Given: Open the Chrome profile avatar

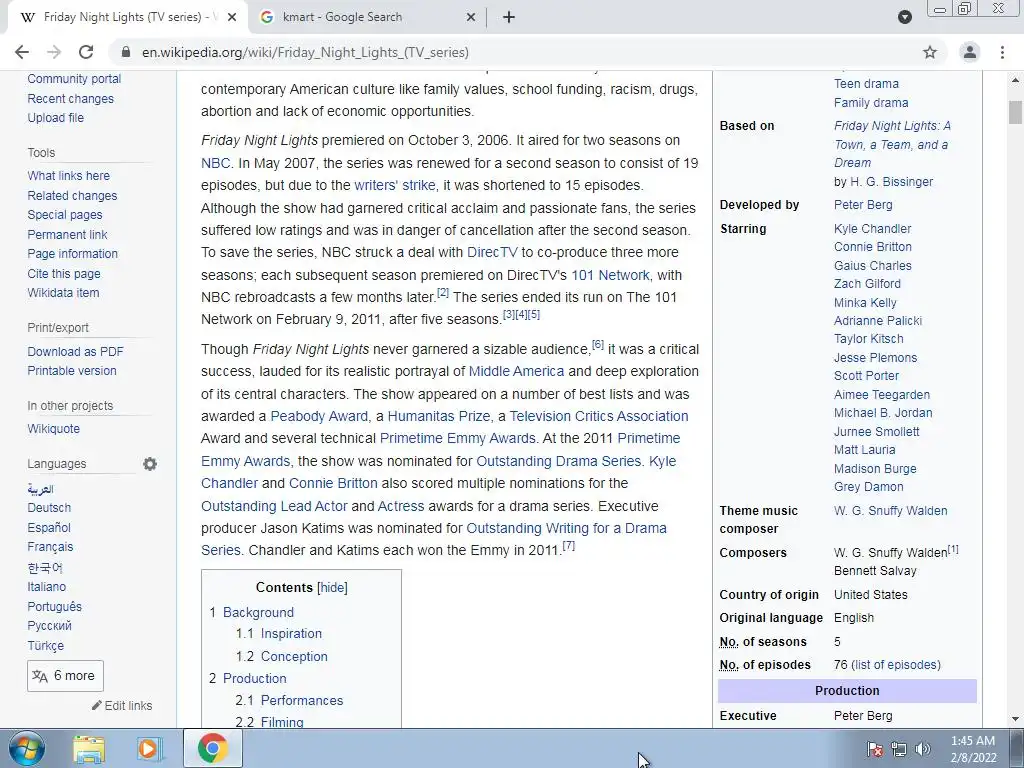Looking at the screenshot, I should point(970,52).
